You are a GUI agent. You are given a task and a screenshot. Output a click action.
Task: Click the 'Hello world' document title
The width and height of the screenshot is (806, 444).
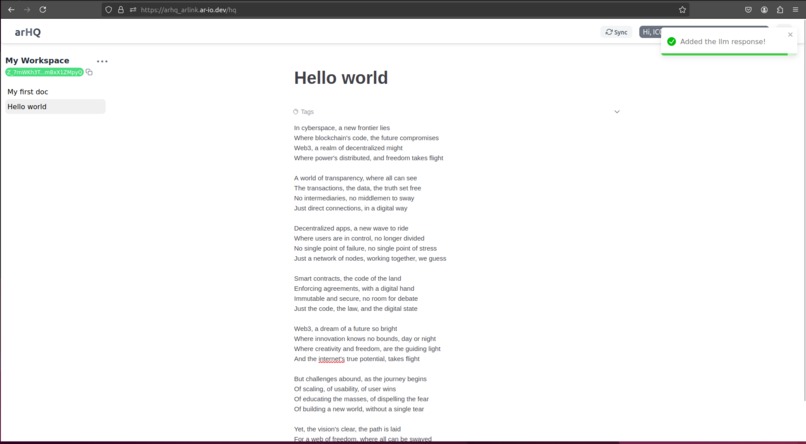pyautogui.click(x=341, y=78)
